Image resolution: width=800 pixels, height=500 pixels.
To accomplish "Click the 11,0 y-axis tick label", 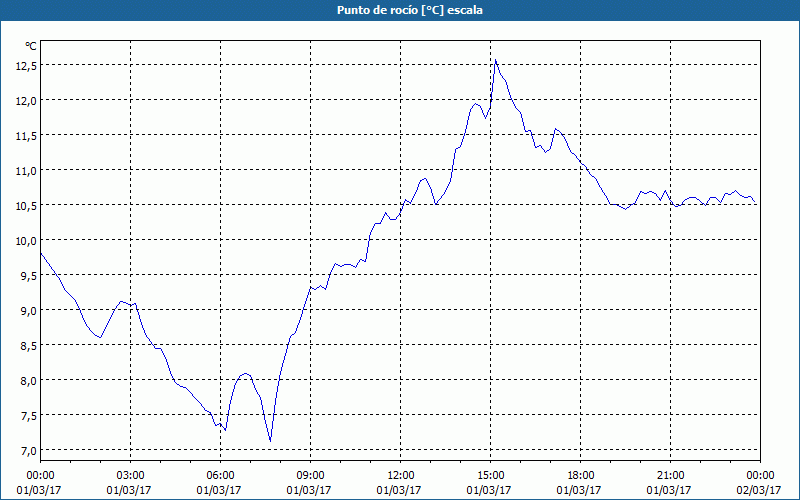I will [x=25, y=171].
